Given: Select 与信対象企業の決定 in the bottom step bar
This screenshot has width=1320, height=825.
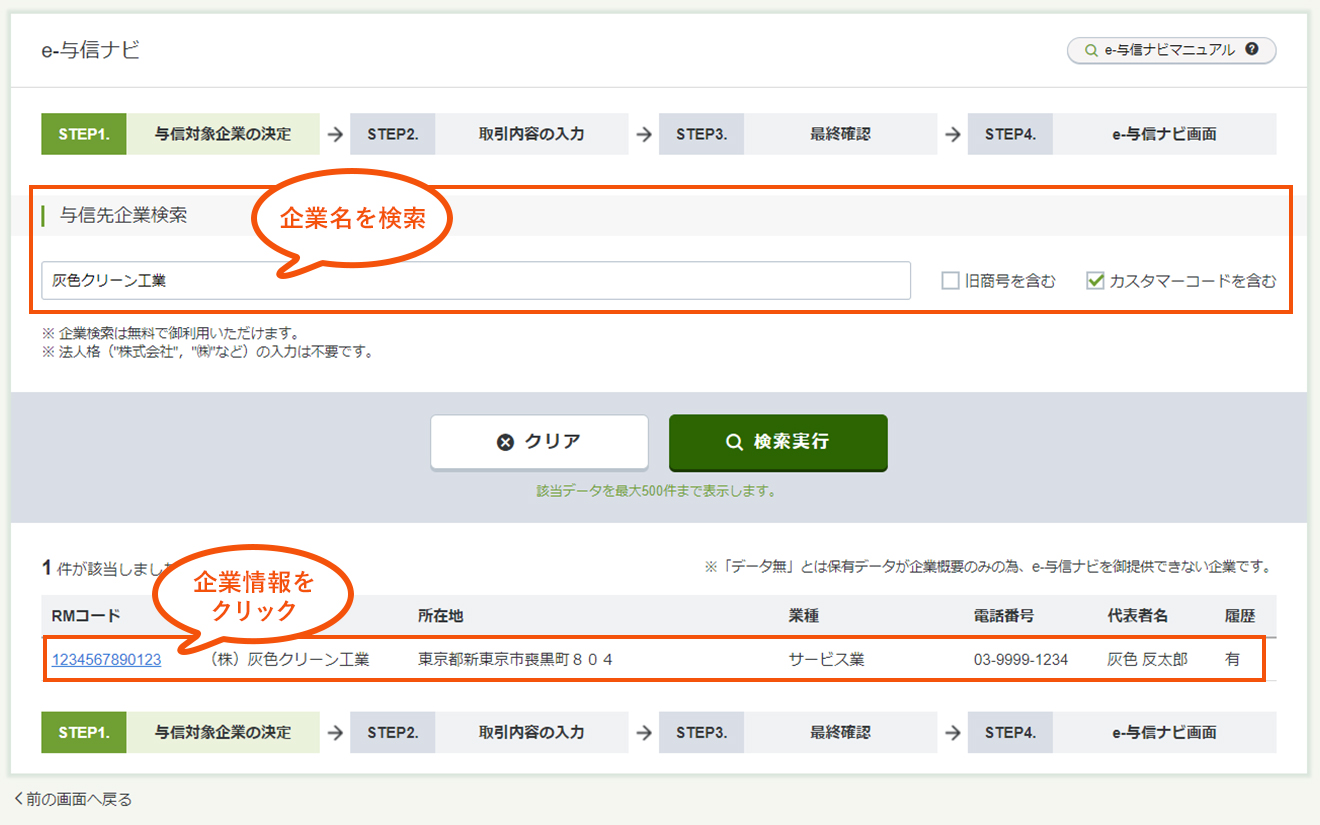Looking at the screenshot, I should pyautogui.click(x=224, y=732).
